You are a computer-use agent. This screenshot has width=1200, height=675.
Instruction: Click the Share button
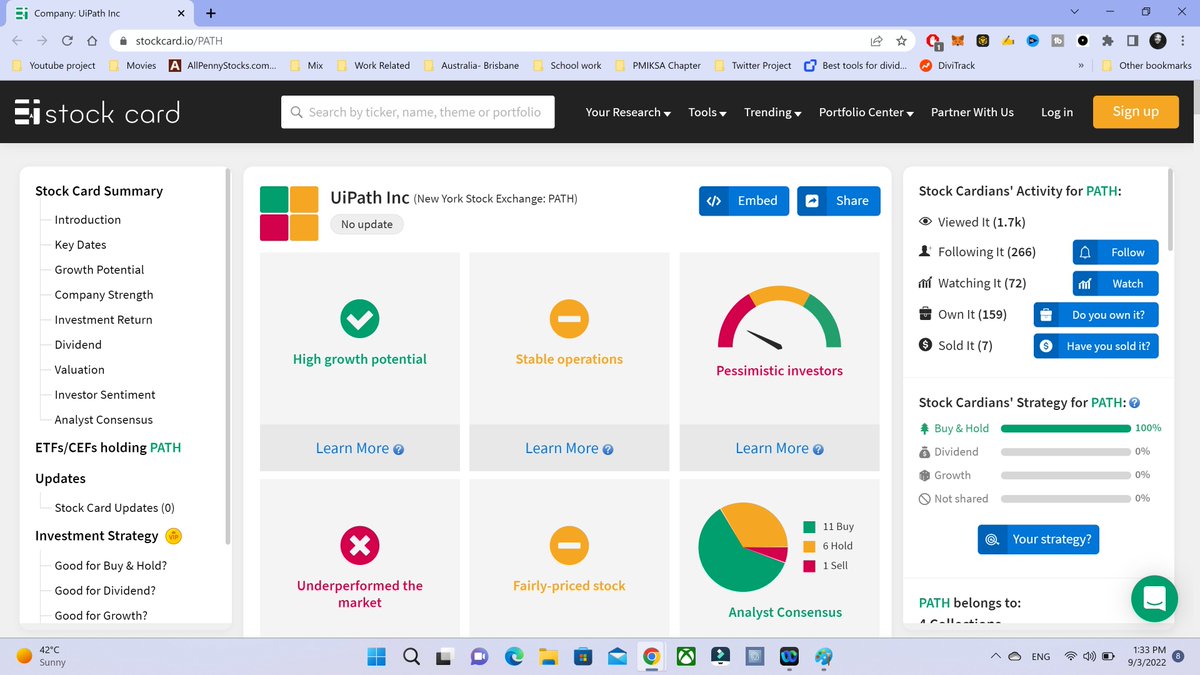(839, 201)
